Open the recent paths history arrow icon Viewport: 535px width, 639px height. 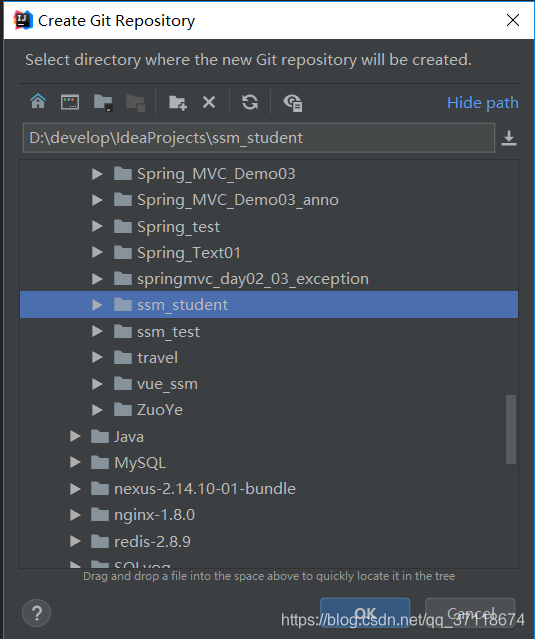pos(509,138)
